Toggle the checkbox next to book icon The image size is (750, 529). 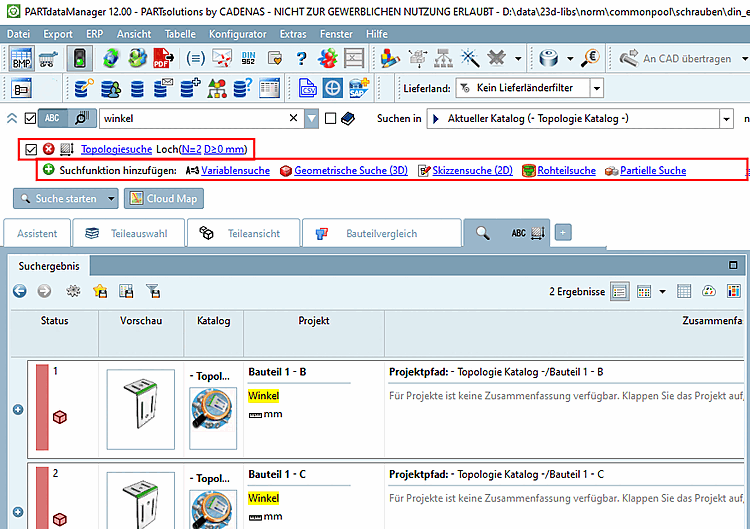tap(330, 118)
